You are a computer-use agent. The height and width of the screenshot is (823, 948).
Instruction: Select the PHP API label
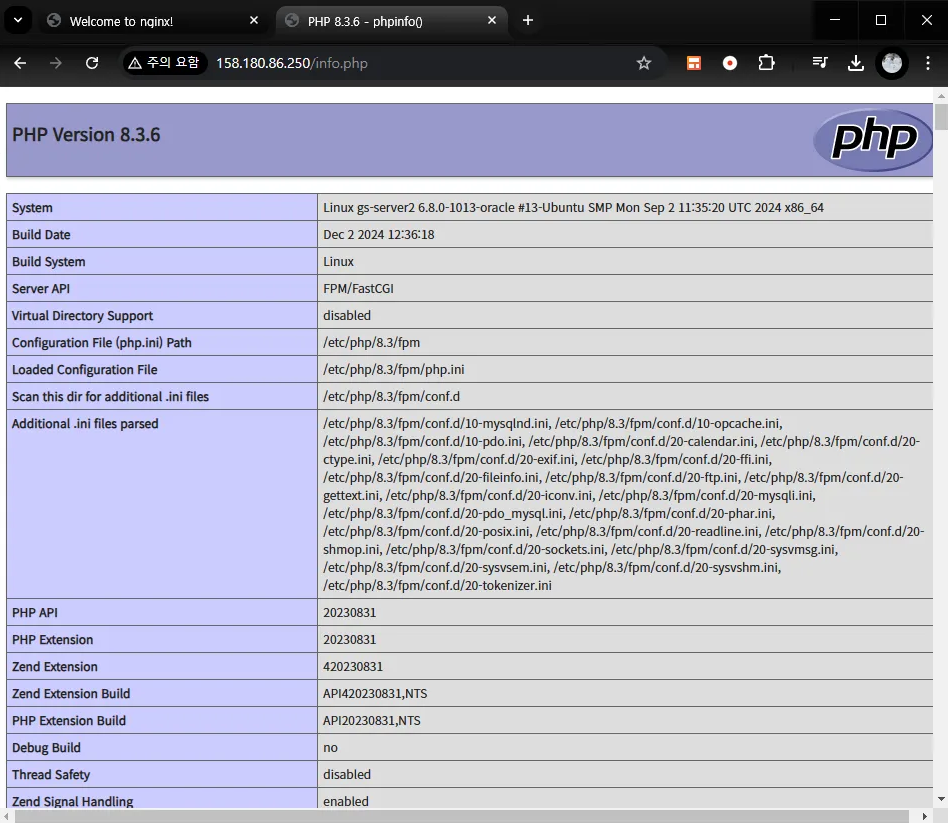pos(34,613)
